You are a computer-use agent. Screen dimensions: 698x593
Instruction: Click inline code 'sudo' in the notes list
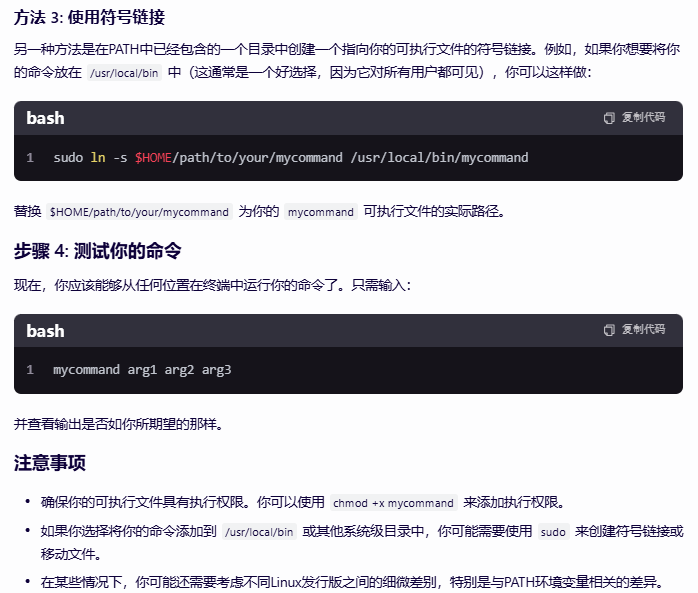(x=553, y=532)
